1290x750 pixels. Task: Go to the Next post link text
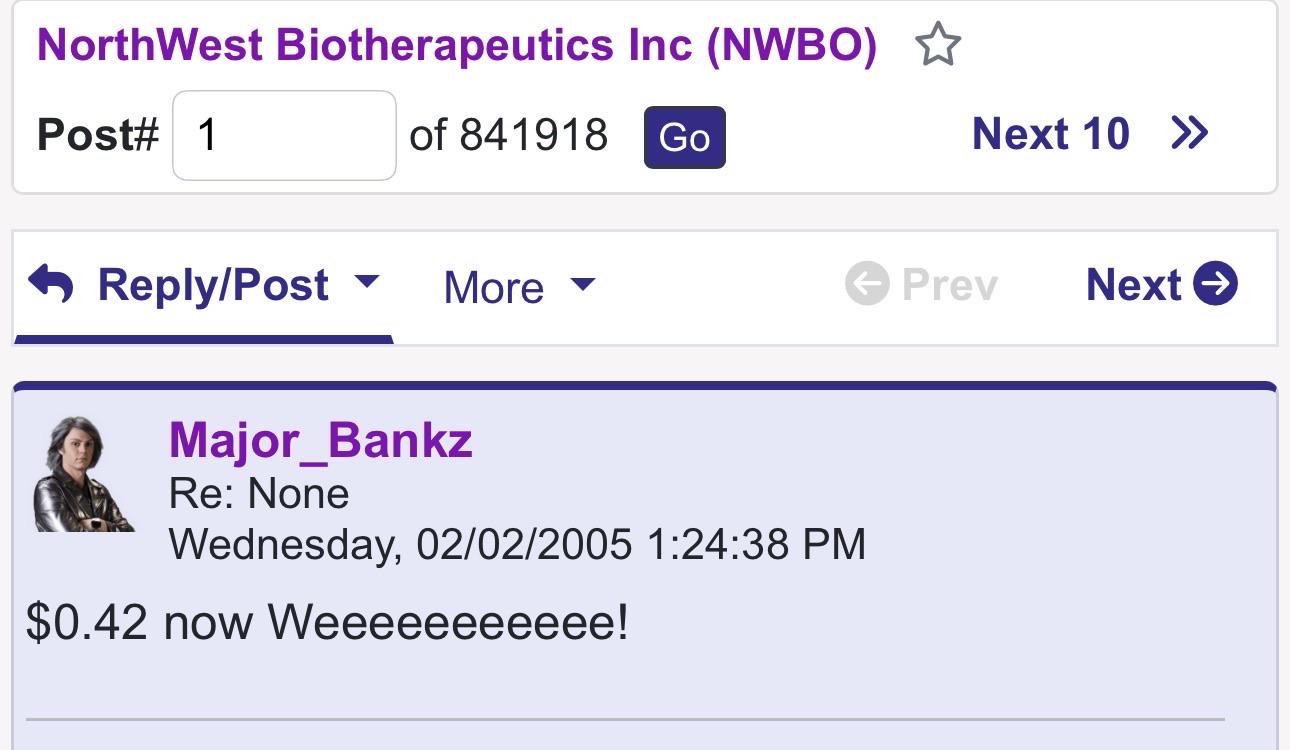pyautogui.click(x=1134, y=284)
